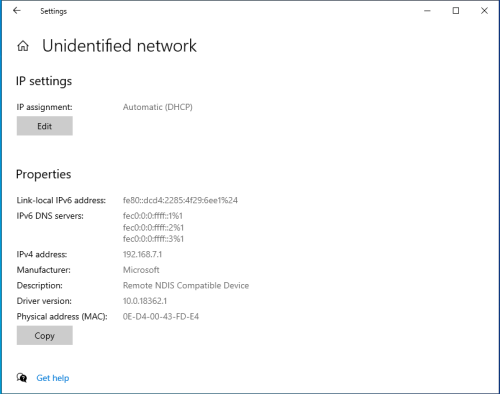
Task: Maximize the Settings window
Action: tap(456, 11)
